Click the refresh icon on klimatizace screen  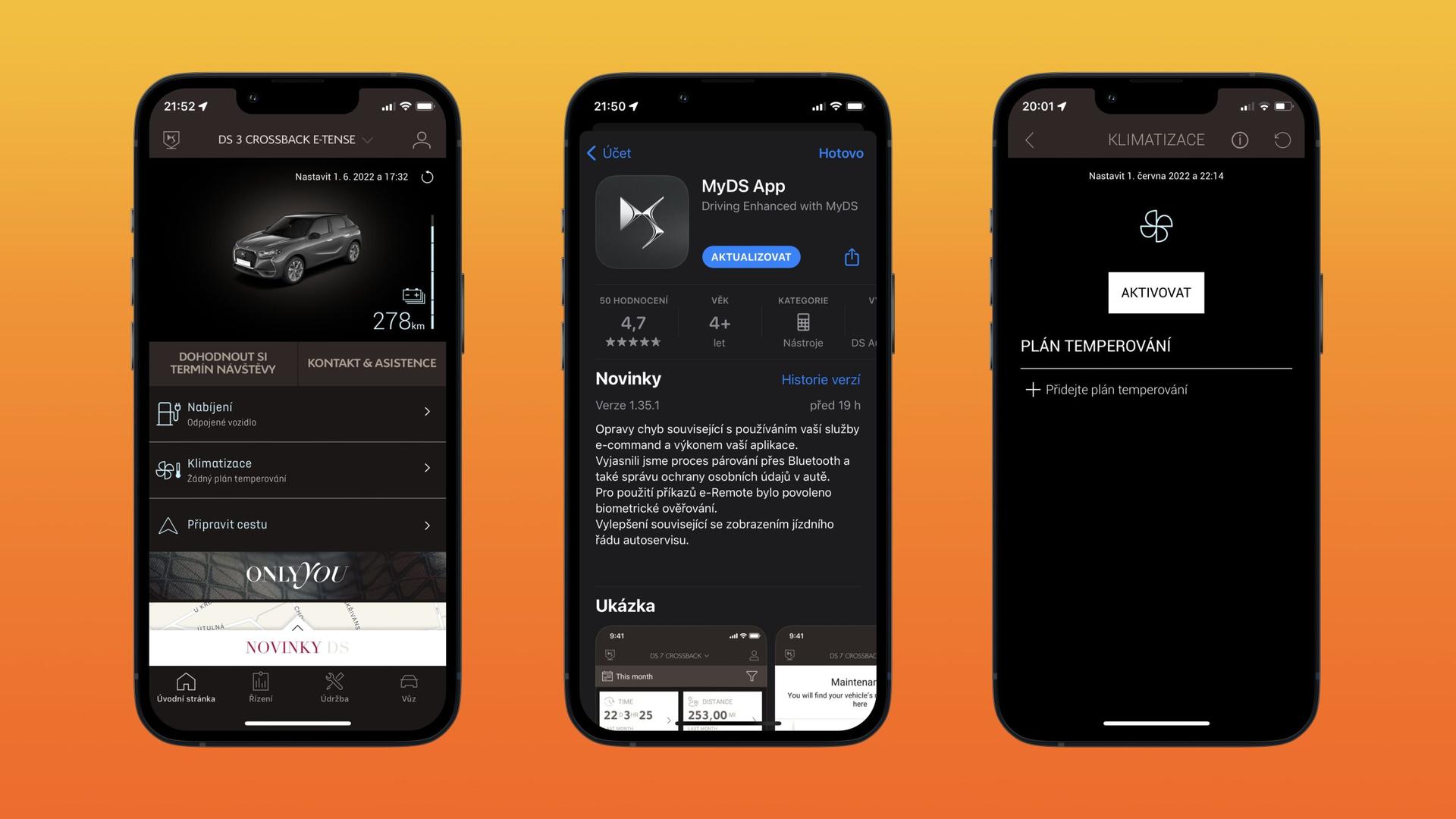pos(1283,139)
